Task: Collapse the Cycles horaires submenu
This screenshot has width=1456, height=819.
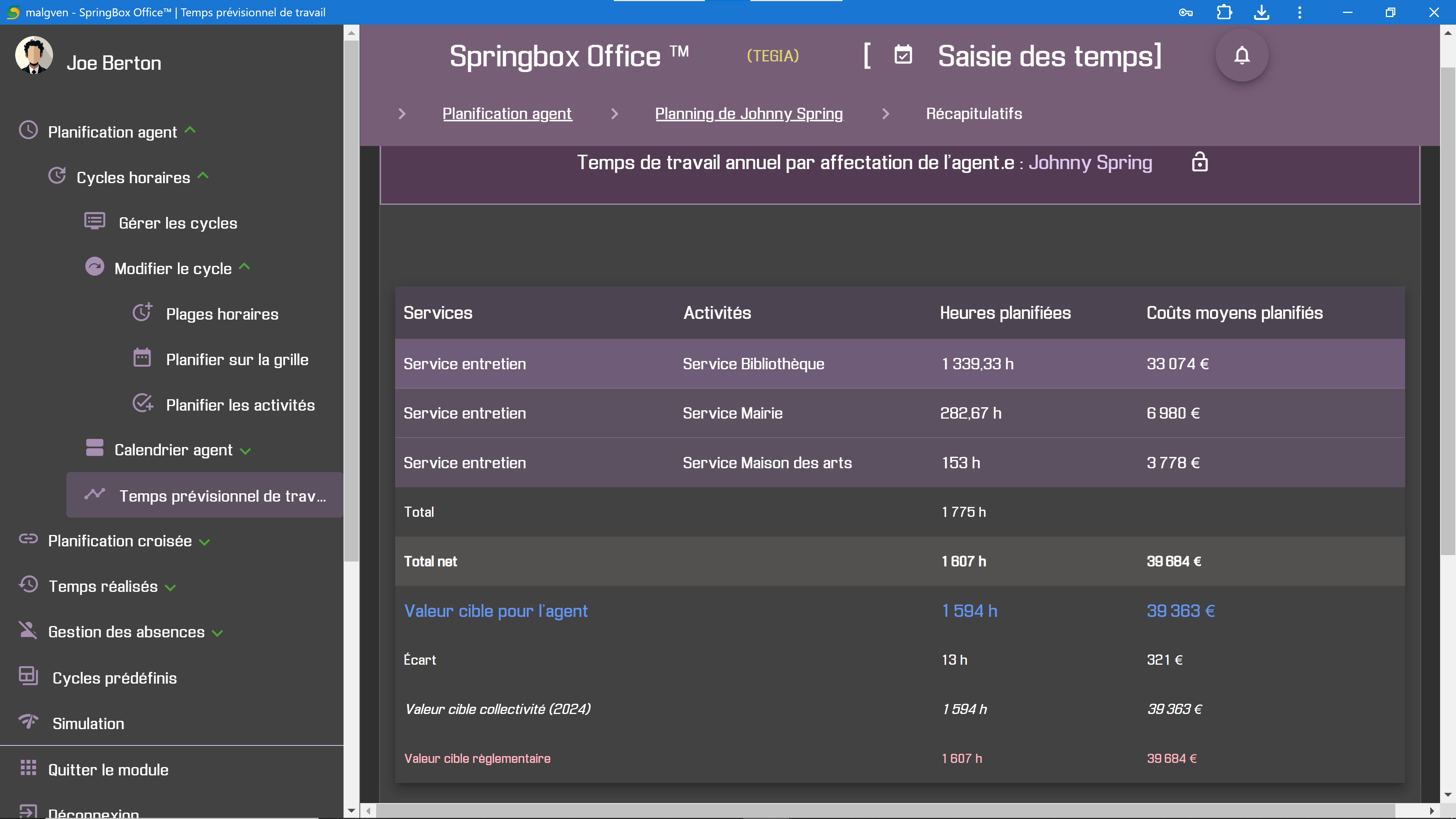Action: pos(204,176)
